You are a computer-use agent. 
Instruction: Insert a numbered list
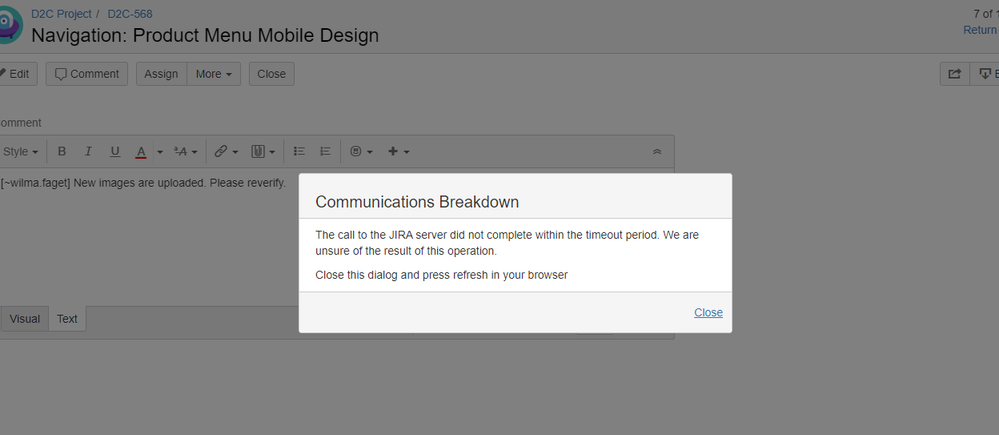[325, 152]
